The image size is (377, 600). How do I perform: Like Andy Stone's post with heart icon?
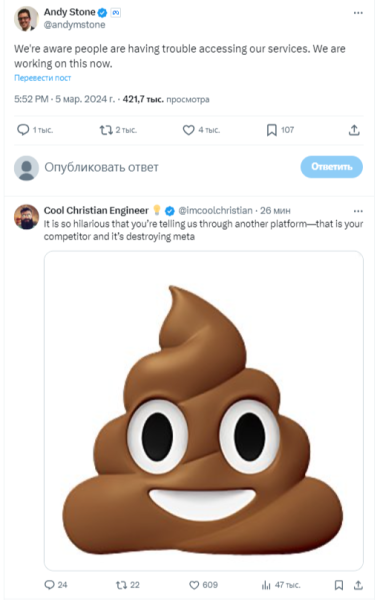click(188, 130)
